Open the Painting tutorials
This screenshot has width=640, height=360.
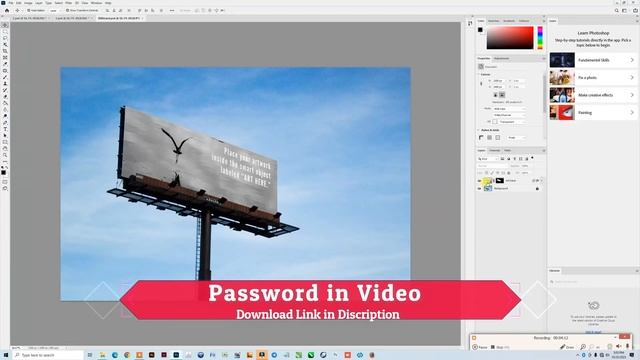[x=592, y=113]
